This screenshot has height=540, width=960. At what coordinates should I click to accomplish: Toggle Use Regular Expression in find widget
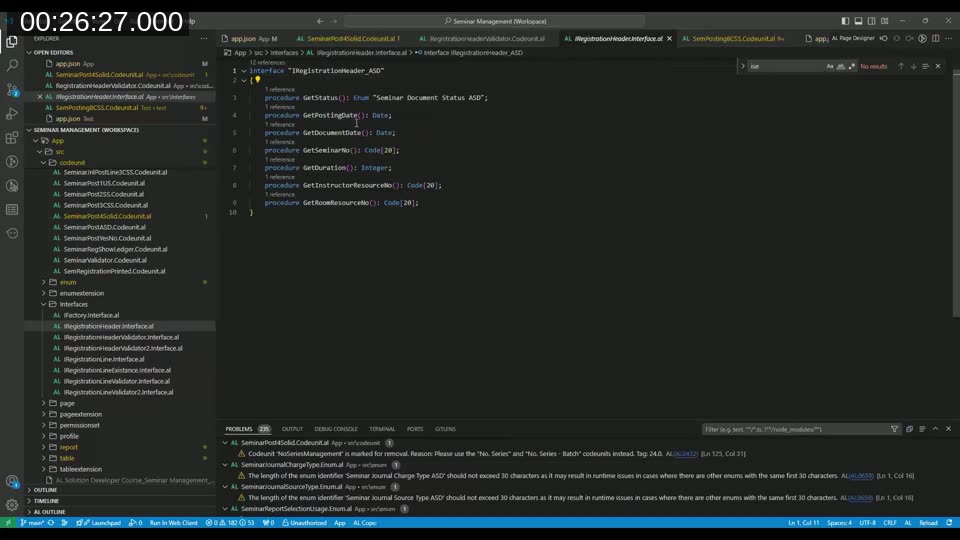pos(852,66)
